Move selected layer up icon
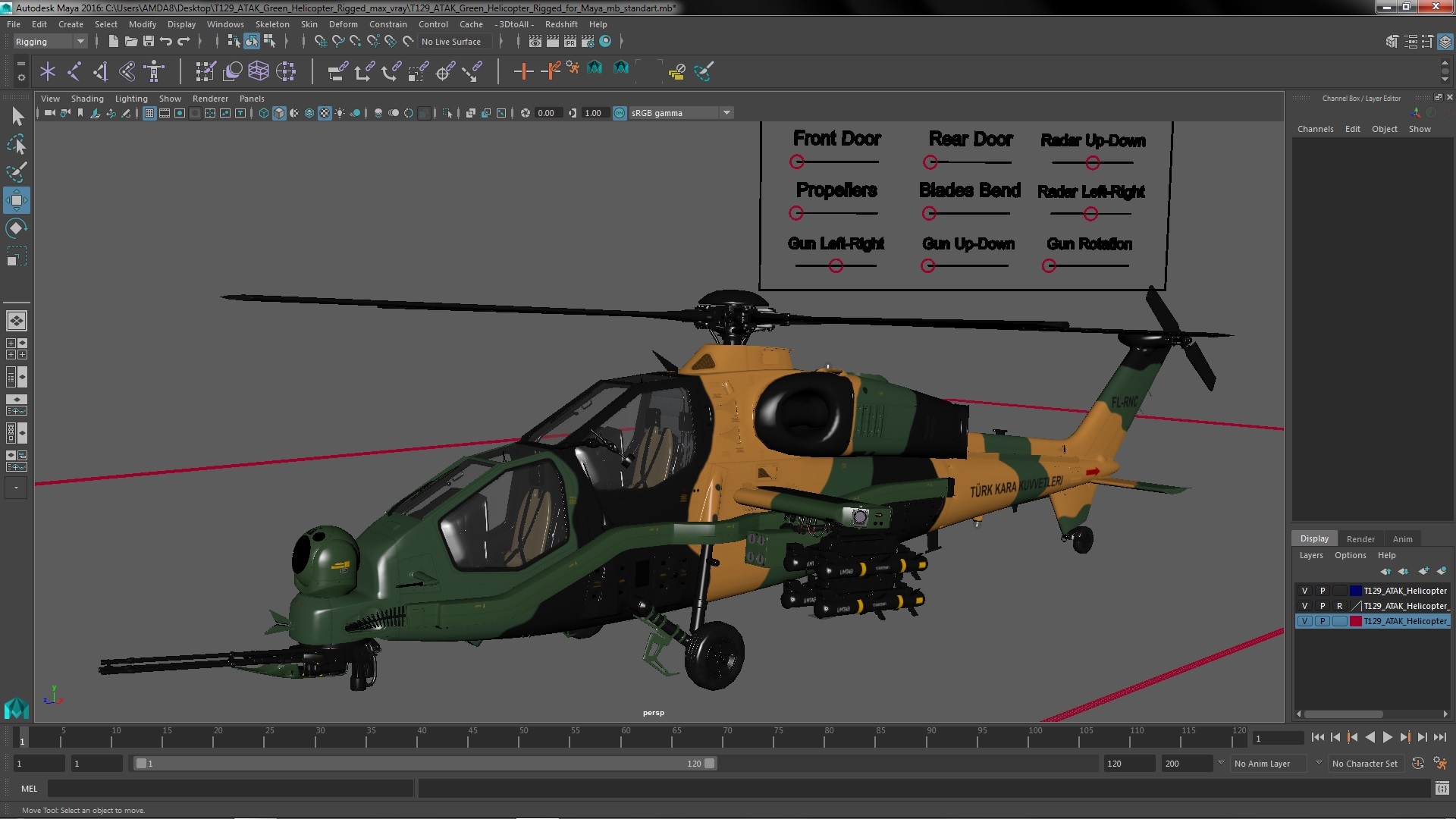 point(1385,571)
